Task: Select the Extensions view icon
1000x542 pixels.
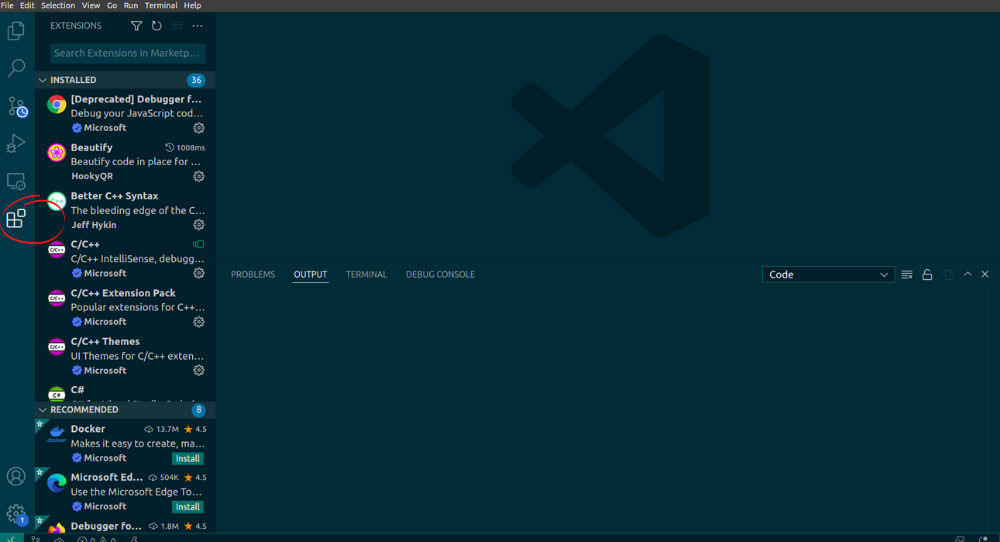Action: point(16,219)
